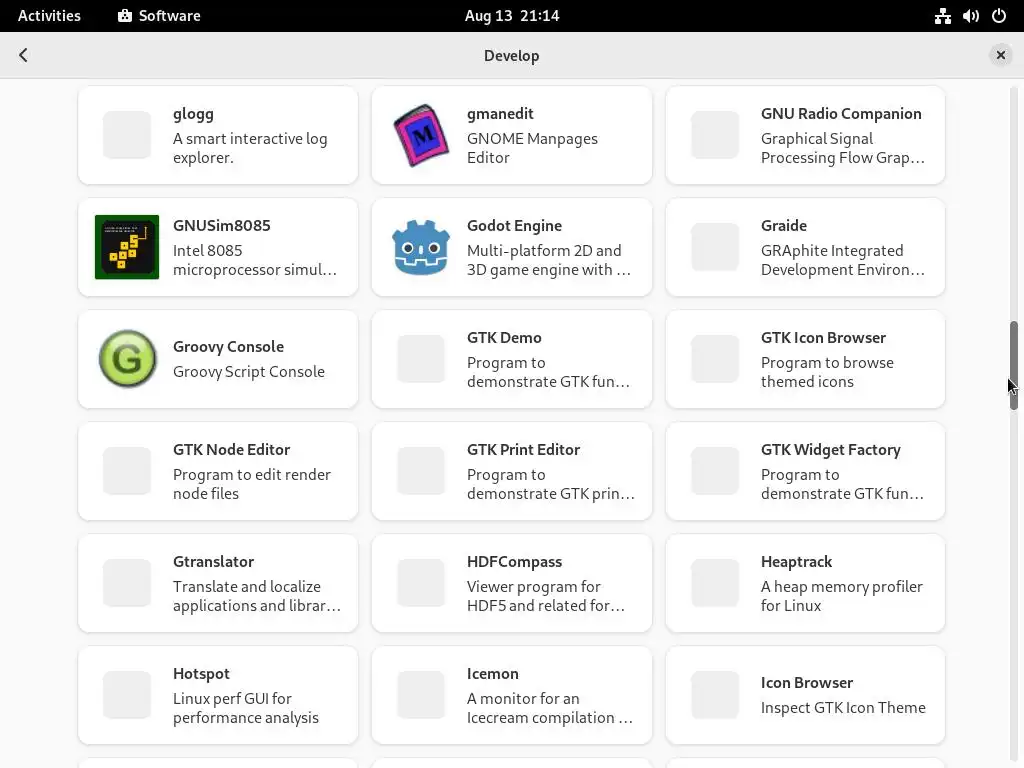Open Gtranslator title text
The image size is (1024, 768).
click(x=213, y=562)
